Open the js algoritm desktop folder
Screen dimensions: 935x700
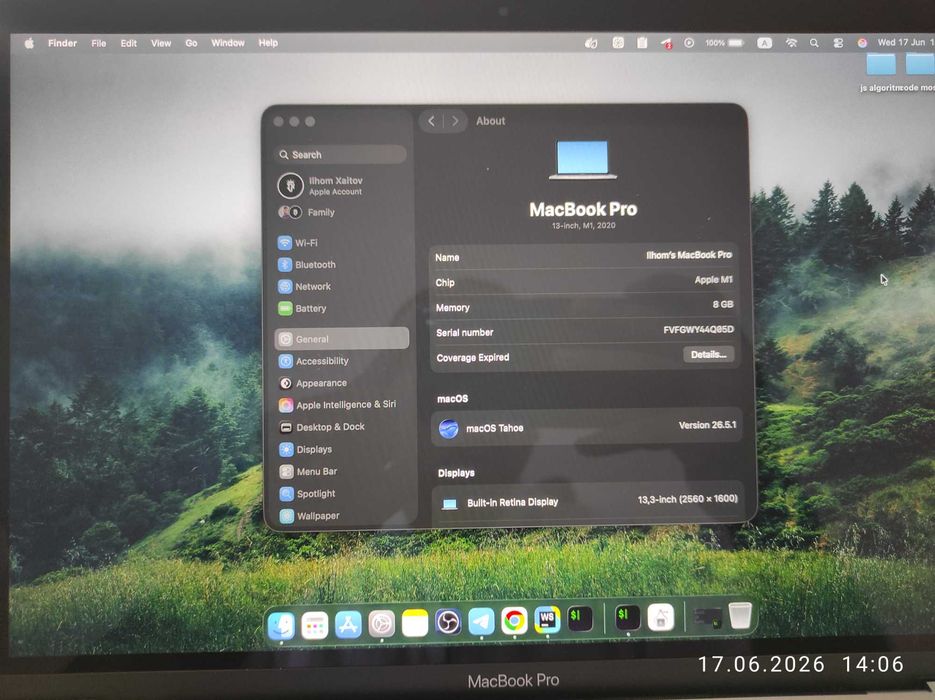[x=881, y=64]
